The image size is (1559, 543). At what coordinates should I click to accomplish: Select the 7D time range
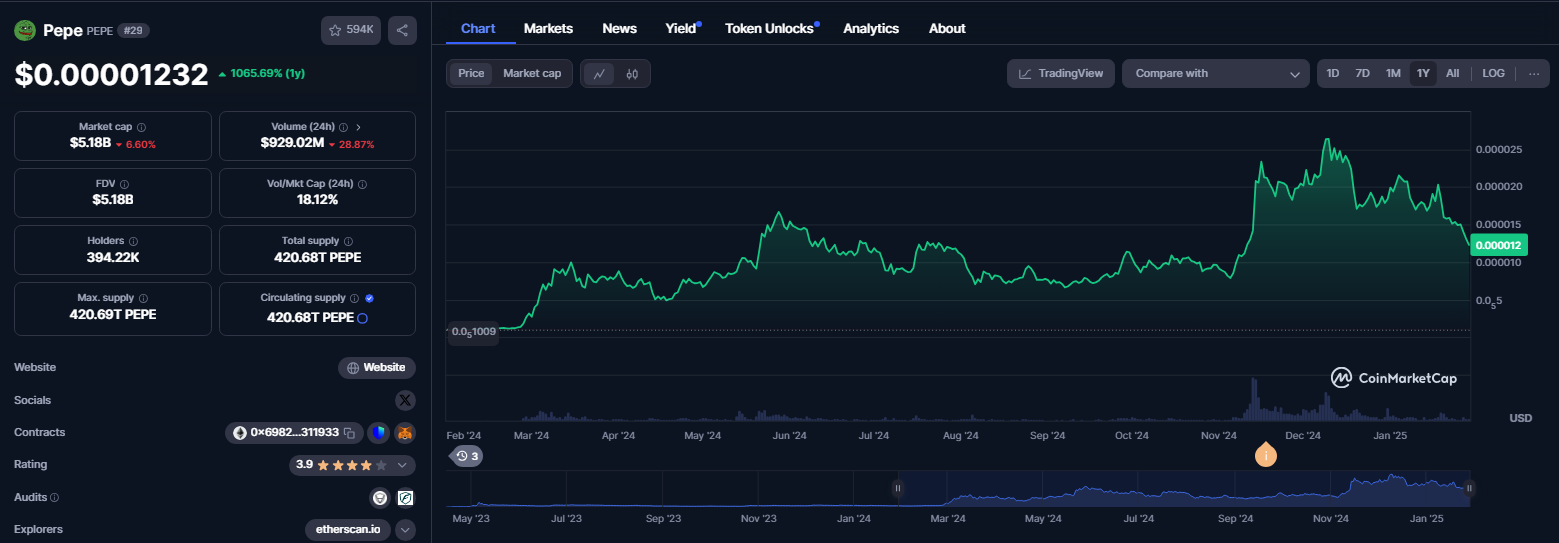coord(1362,73)
